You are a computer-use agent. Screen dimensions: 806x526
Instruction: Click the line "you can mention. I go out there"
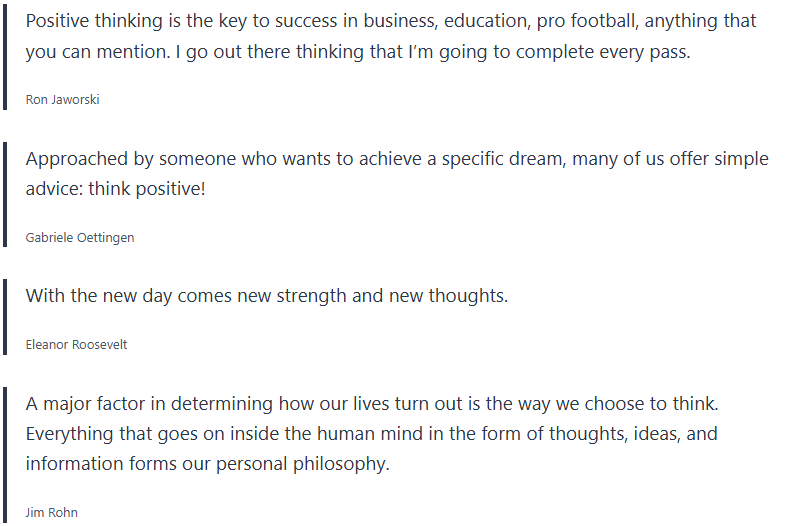coord(357,52)
